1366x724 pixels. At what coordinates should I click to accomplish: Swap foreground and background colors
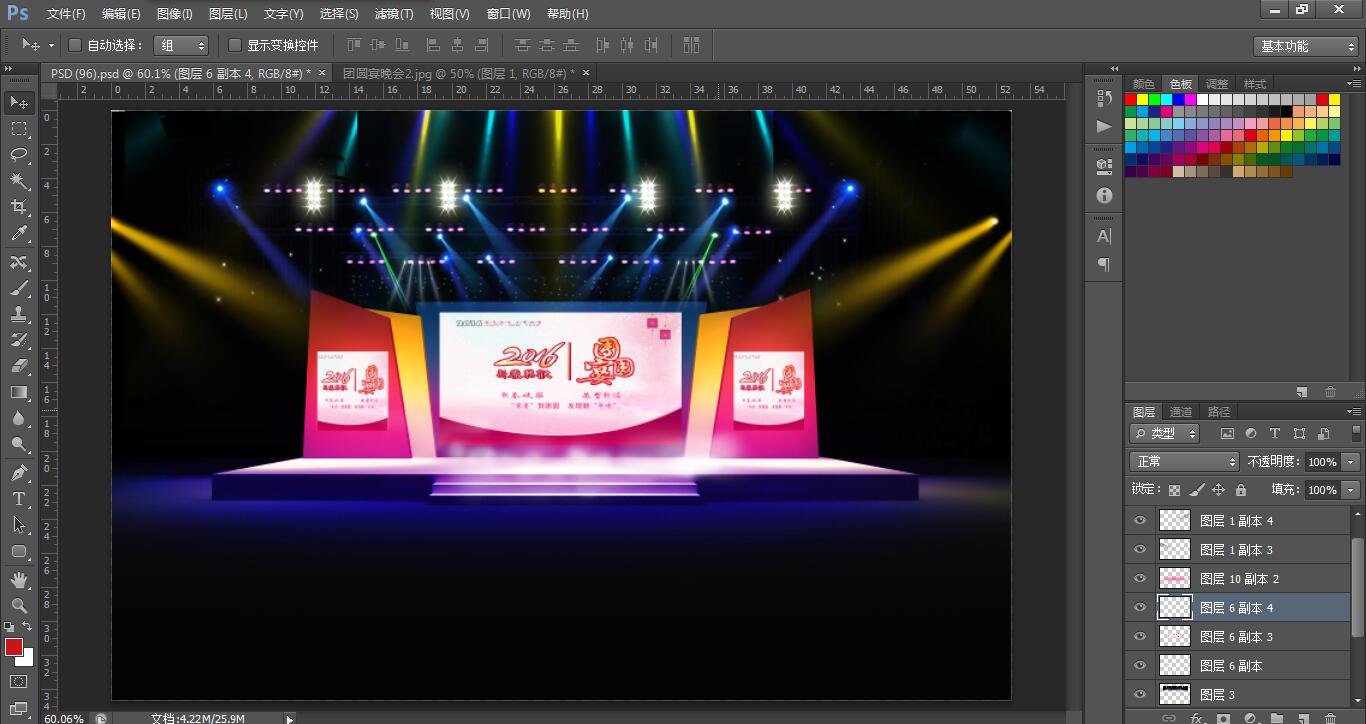28,627
